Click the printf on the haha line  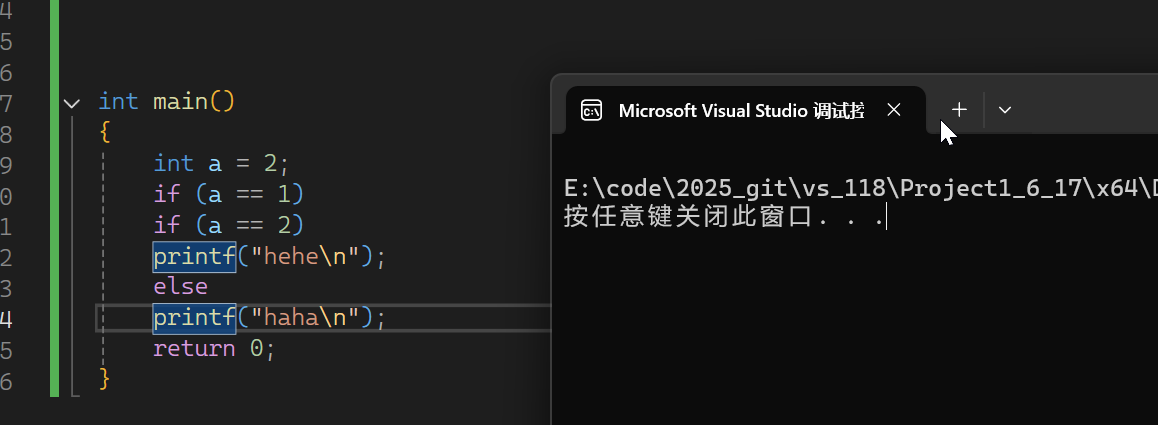tap(194, 318)
